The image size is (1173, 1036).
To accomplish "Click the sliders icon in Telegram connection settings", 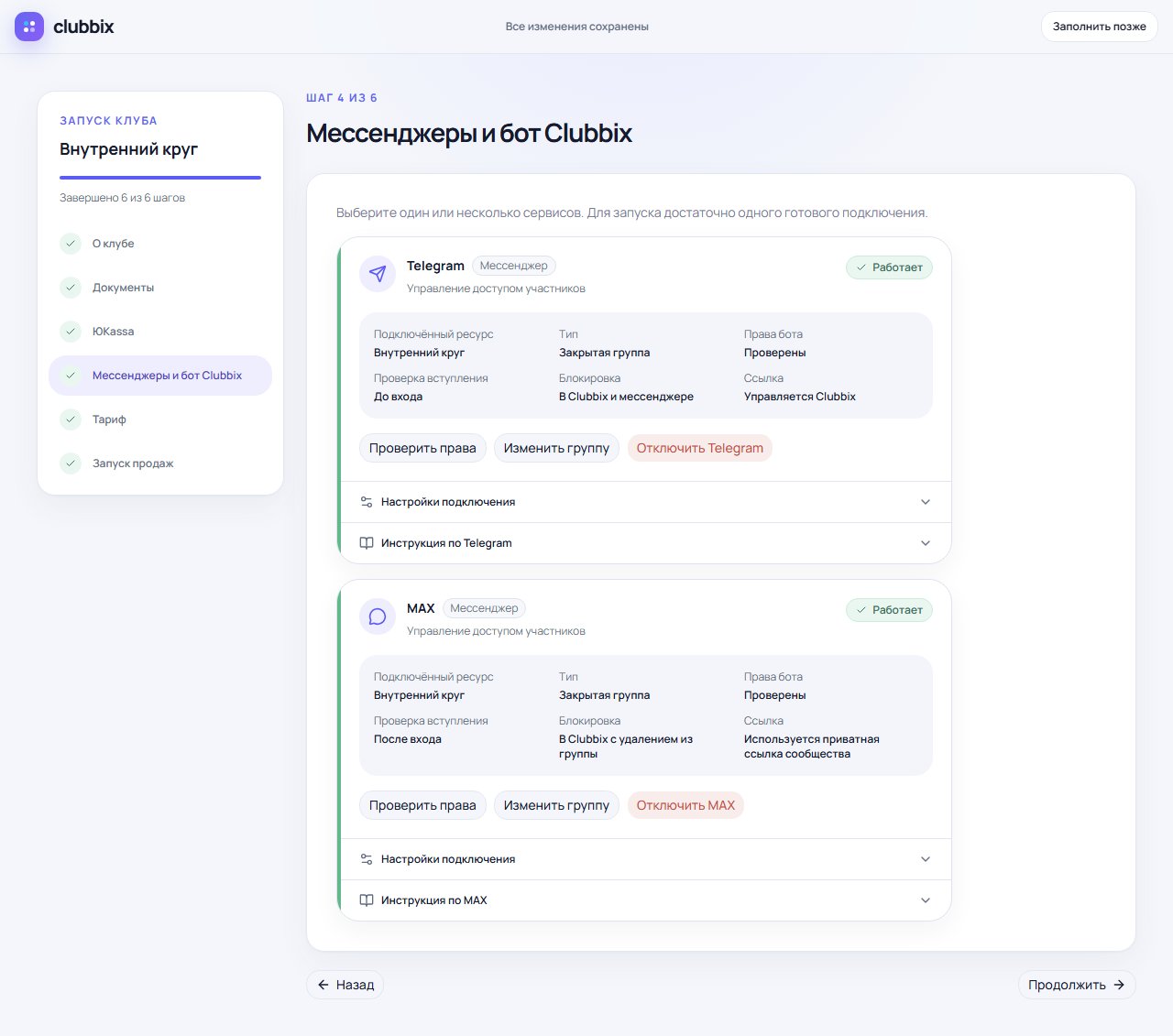I will 367,502.
